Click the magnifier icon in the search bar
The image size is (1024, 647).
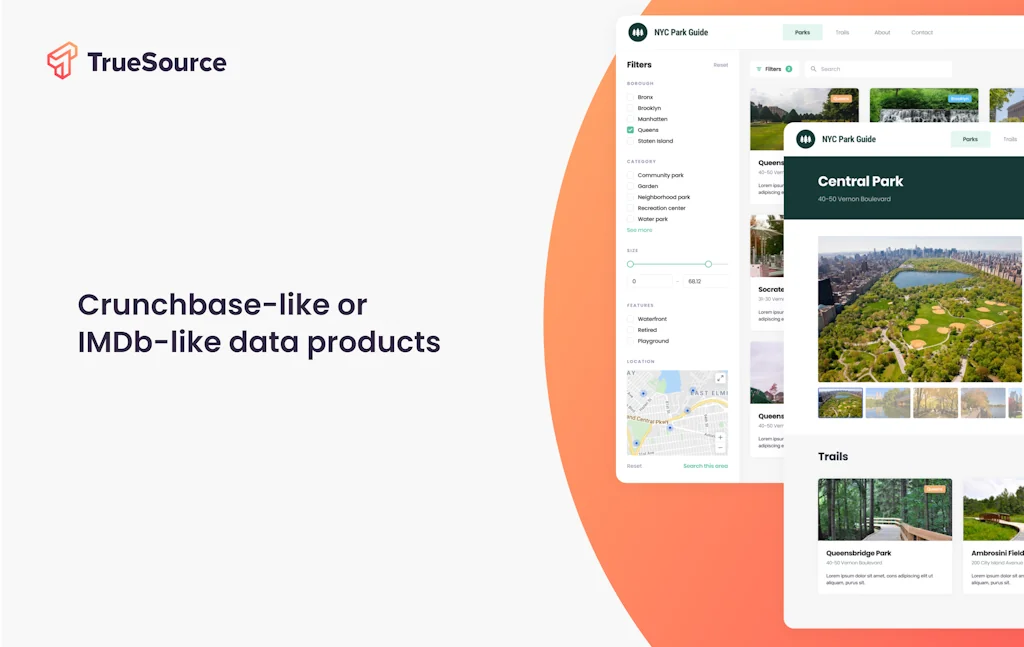coord(814,69)
